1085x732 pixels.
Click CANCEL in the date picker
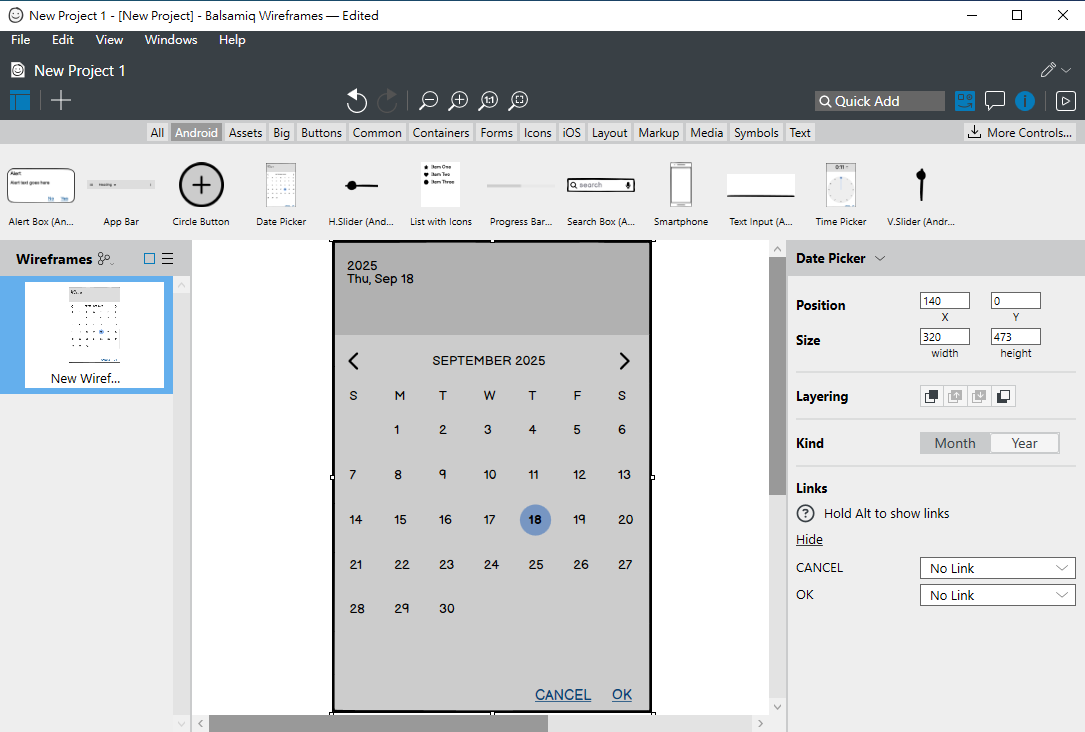tap(563, 695)
